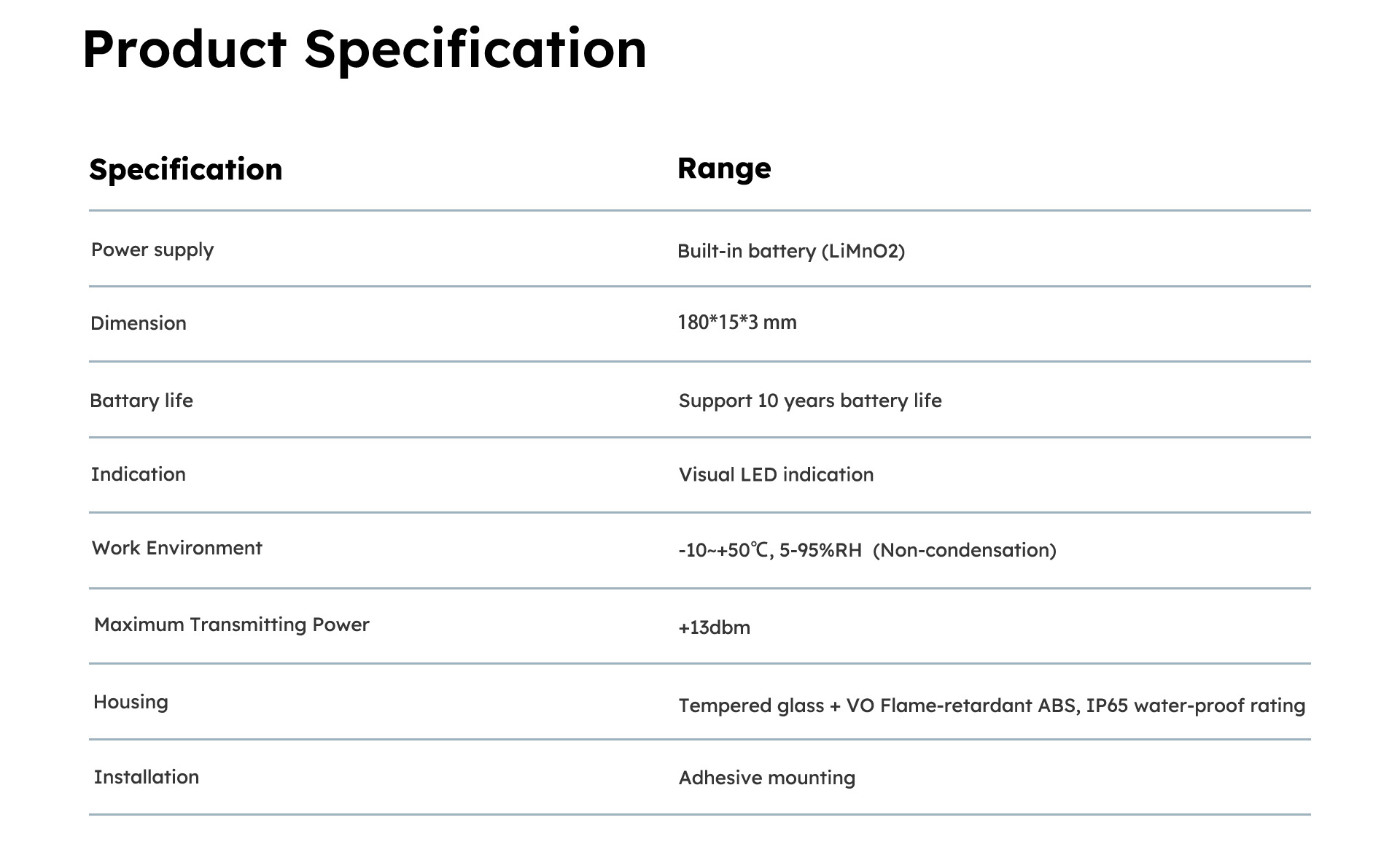Select Support 10 years battery life text
The height and width of the screenshot is (847, 1400).
[x=810, y=401]
